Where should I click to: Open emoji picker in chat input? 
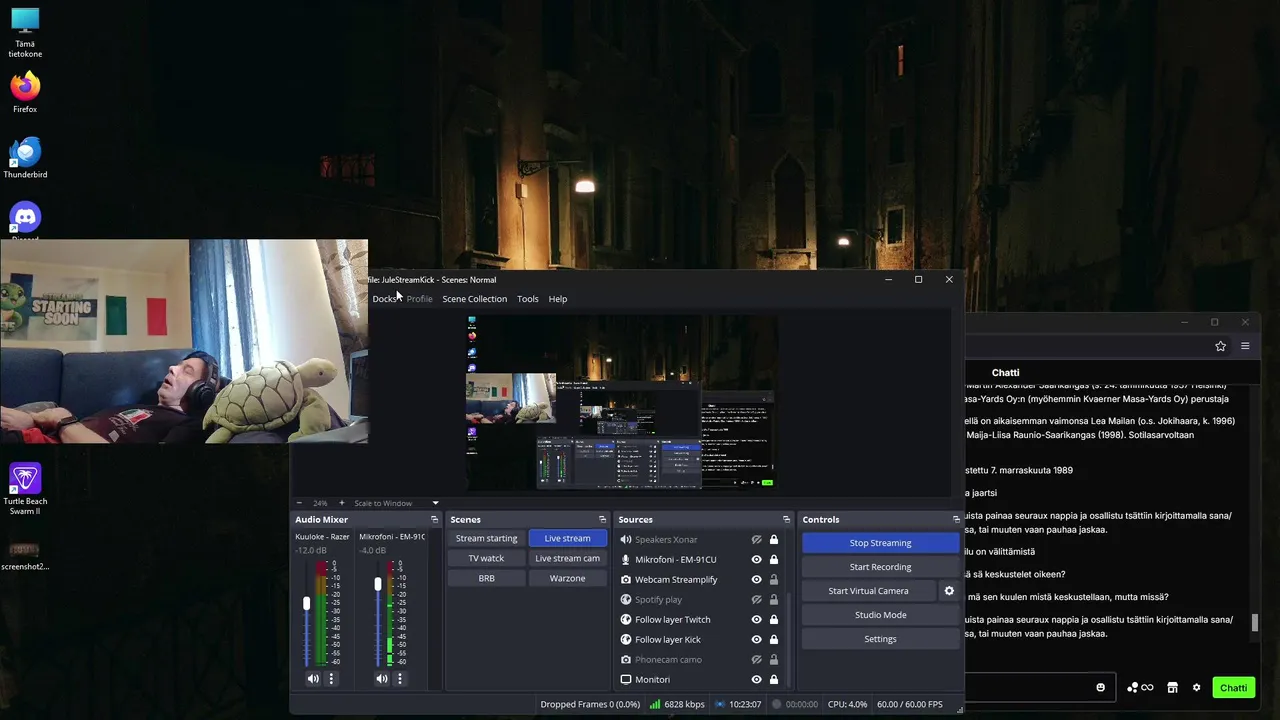[1101, 688]
